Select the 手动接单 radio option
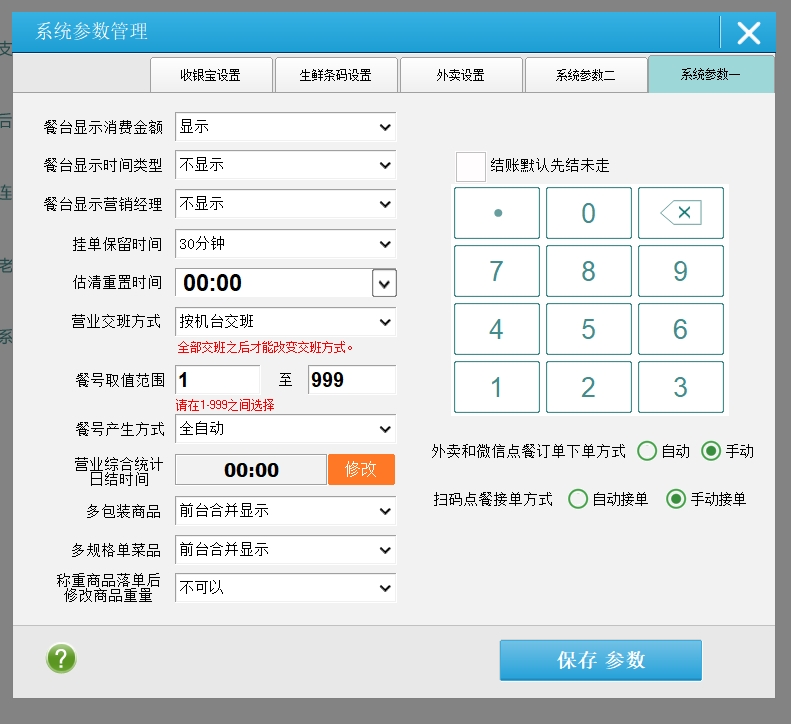The height and width of the screenshot is (724, 791). tap(676, 499)
